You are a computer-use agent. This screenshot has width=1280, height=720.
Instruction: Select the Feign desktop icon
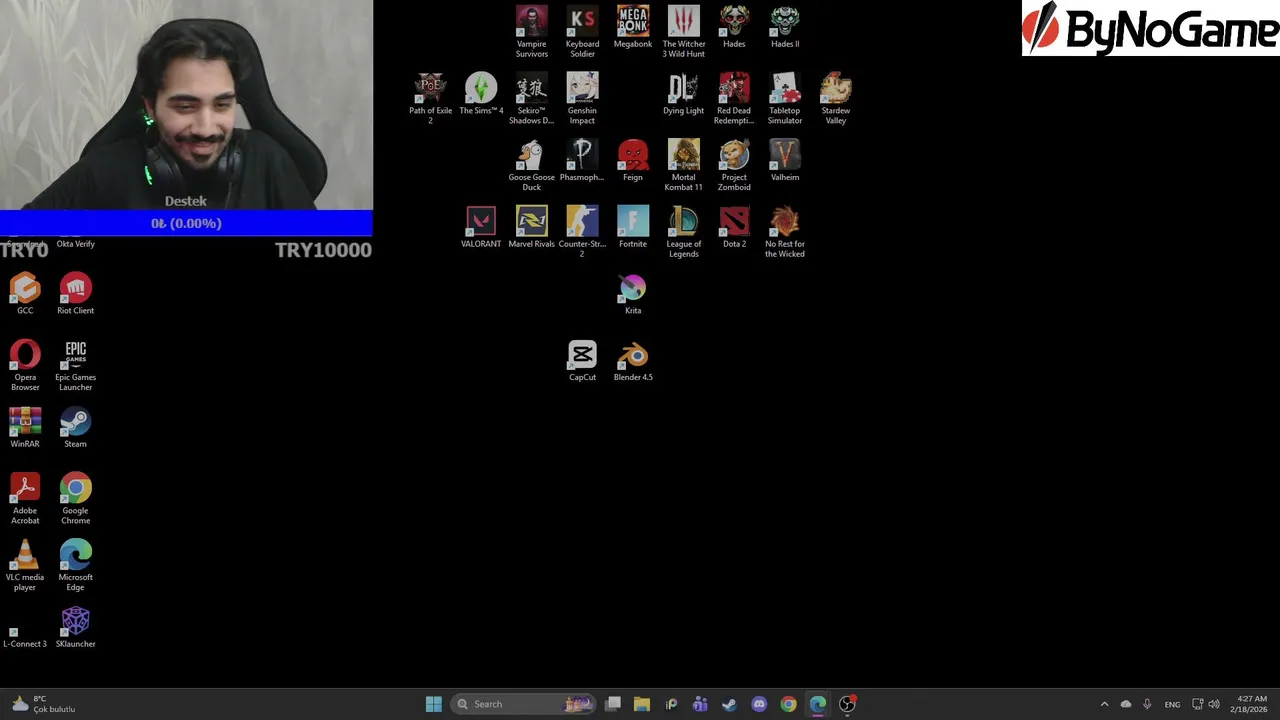[x=633, y=160]
